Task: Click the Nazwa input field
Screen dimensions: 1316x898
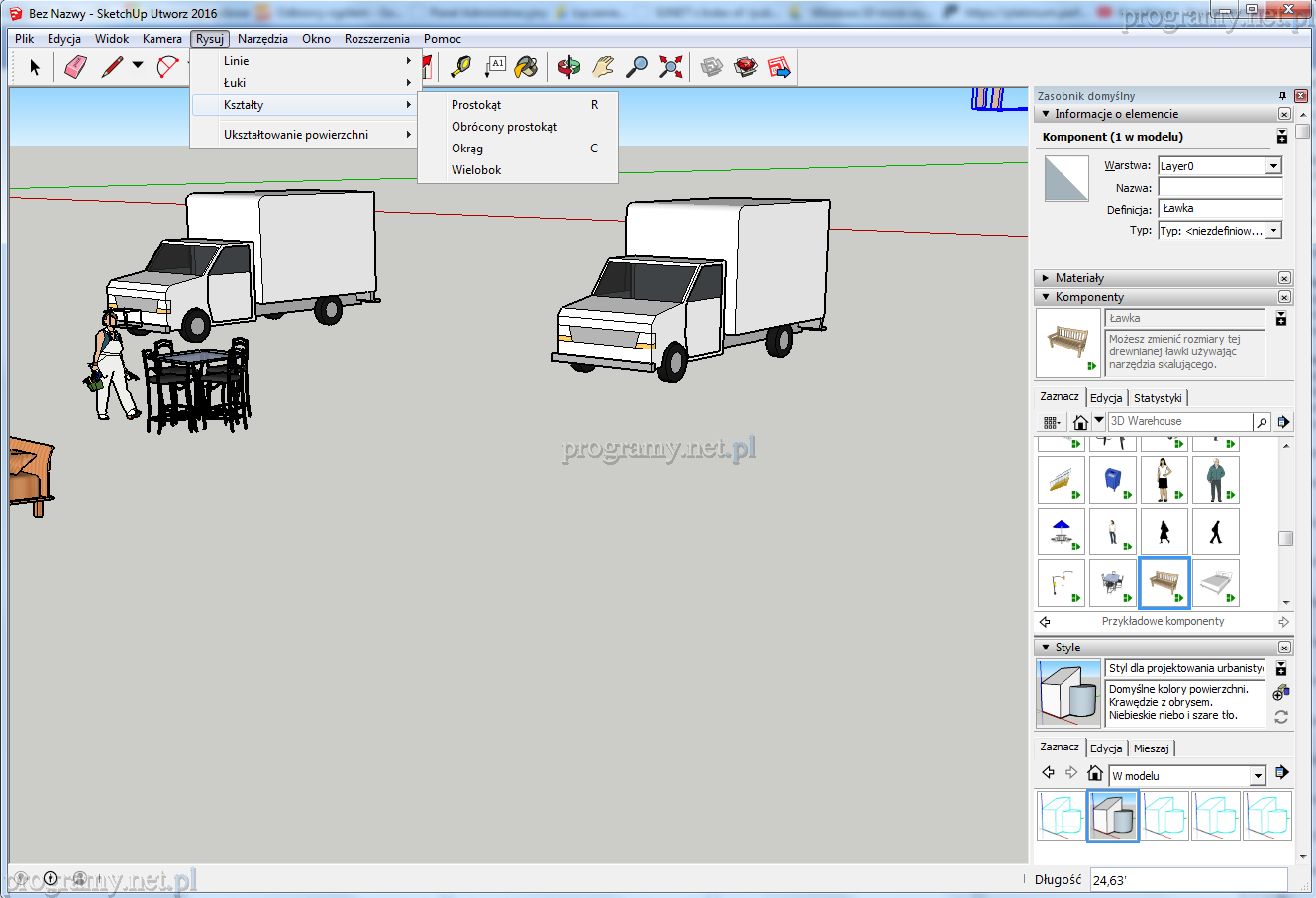Action: coord(1220,188)
